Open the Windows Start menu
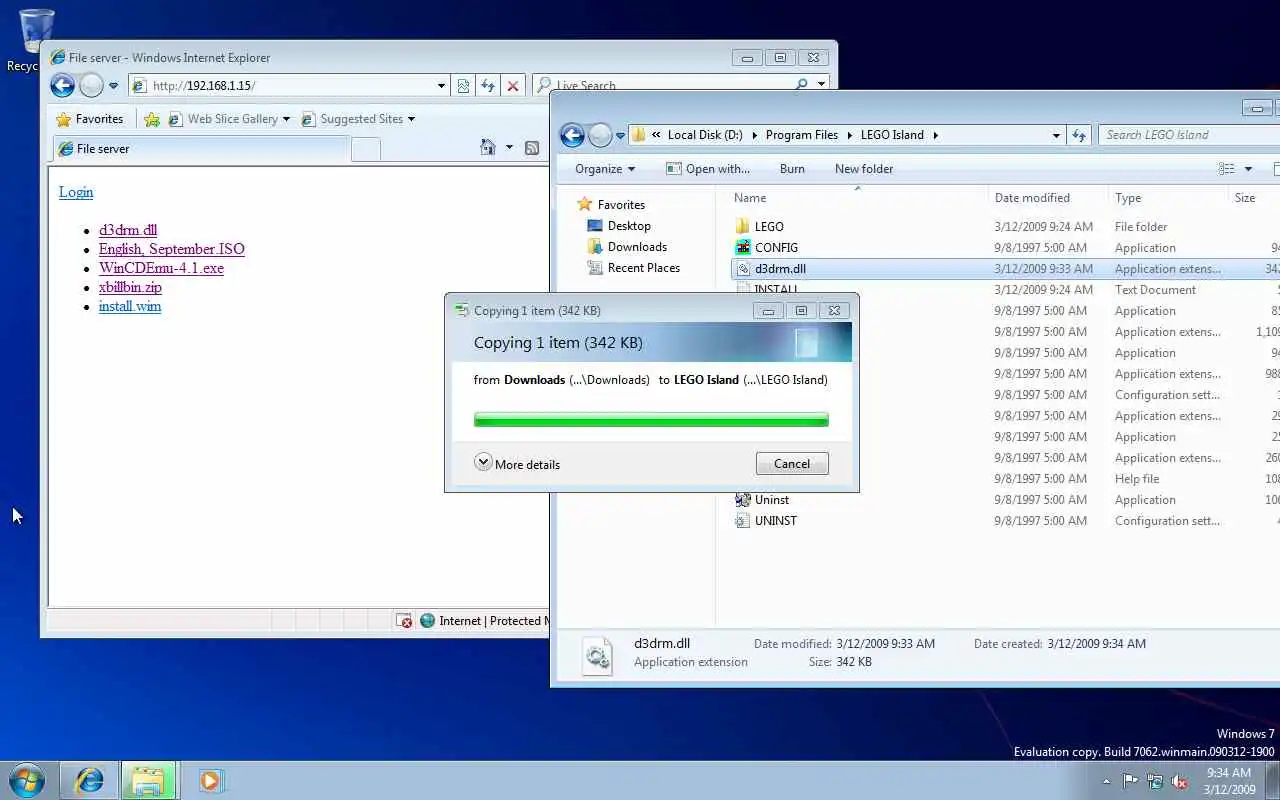 25,780
